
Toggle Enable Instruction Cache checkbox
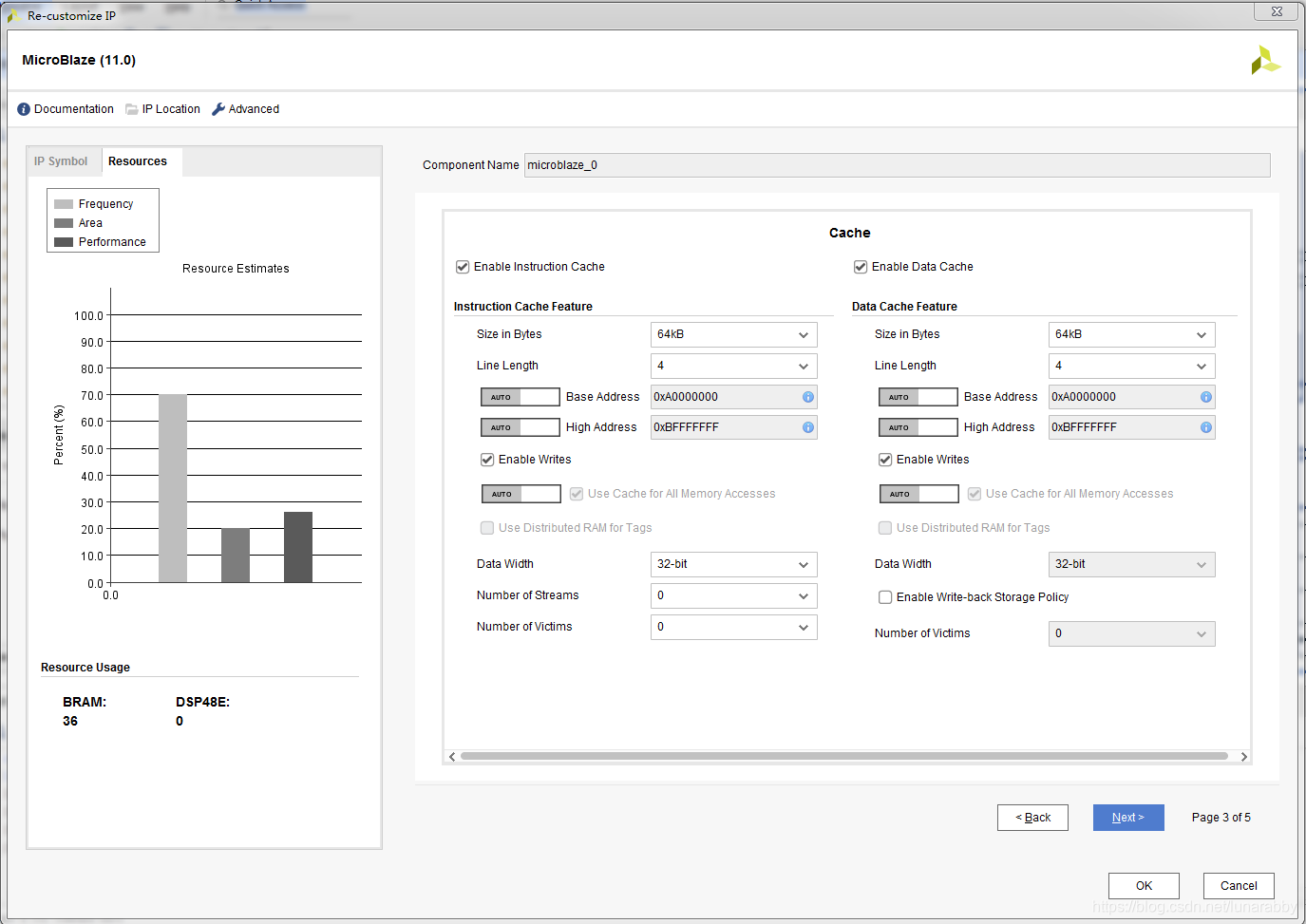point(463,267)
